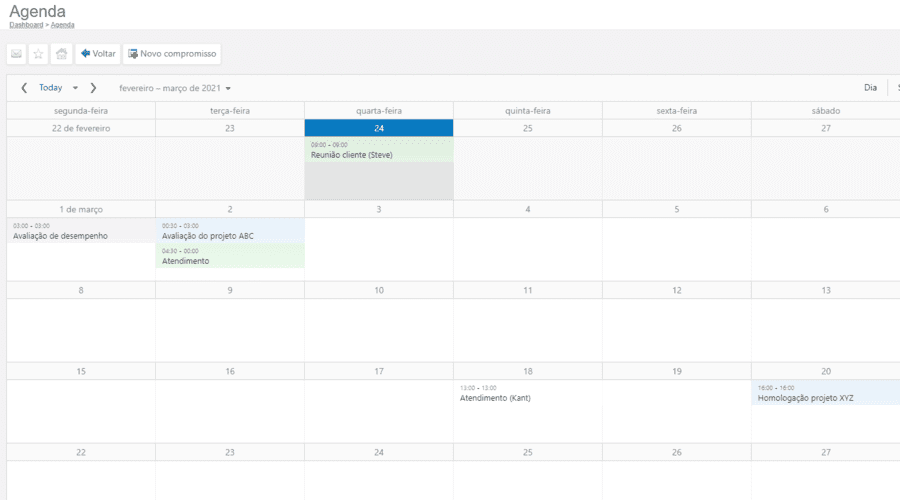This screenshot has height=500, width=900.
Task: Click the sexta-feira column header
Action: tap(677, 111)
